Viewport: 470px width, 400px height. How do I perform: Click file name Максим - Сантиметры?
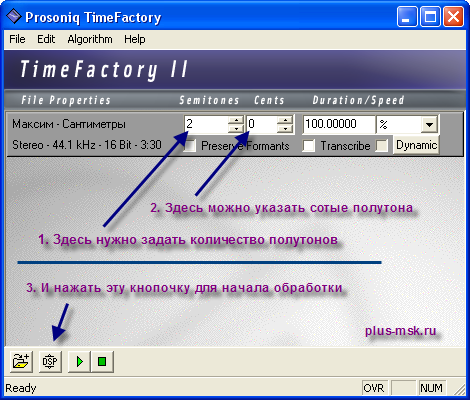(69, 124)
